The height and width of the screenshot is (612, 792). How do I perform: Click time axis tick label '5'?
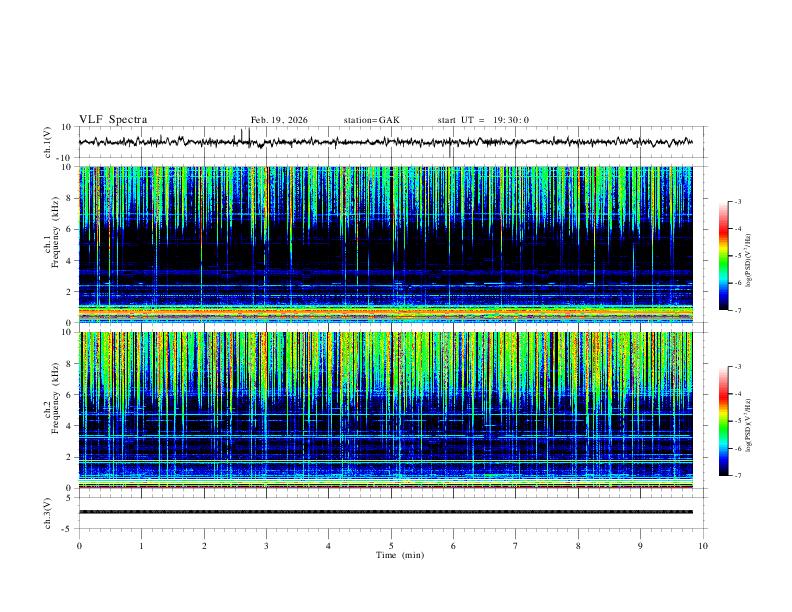tap(391, 546)
